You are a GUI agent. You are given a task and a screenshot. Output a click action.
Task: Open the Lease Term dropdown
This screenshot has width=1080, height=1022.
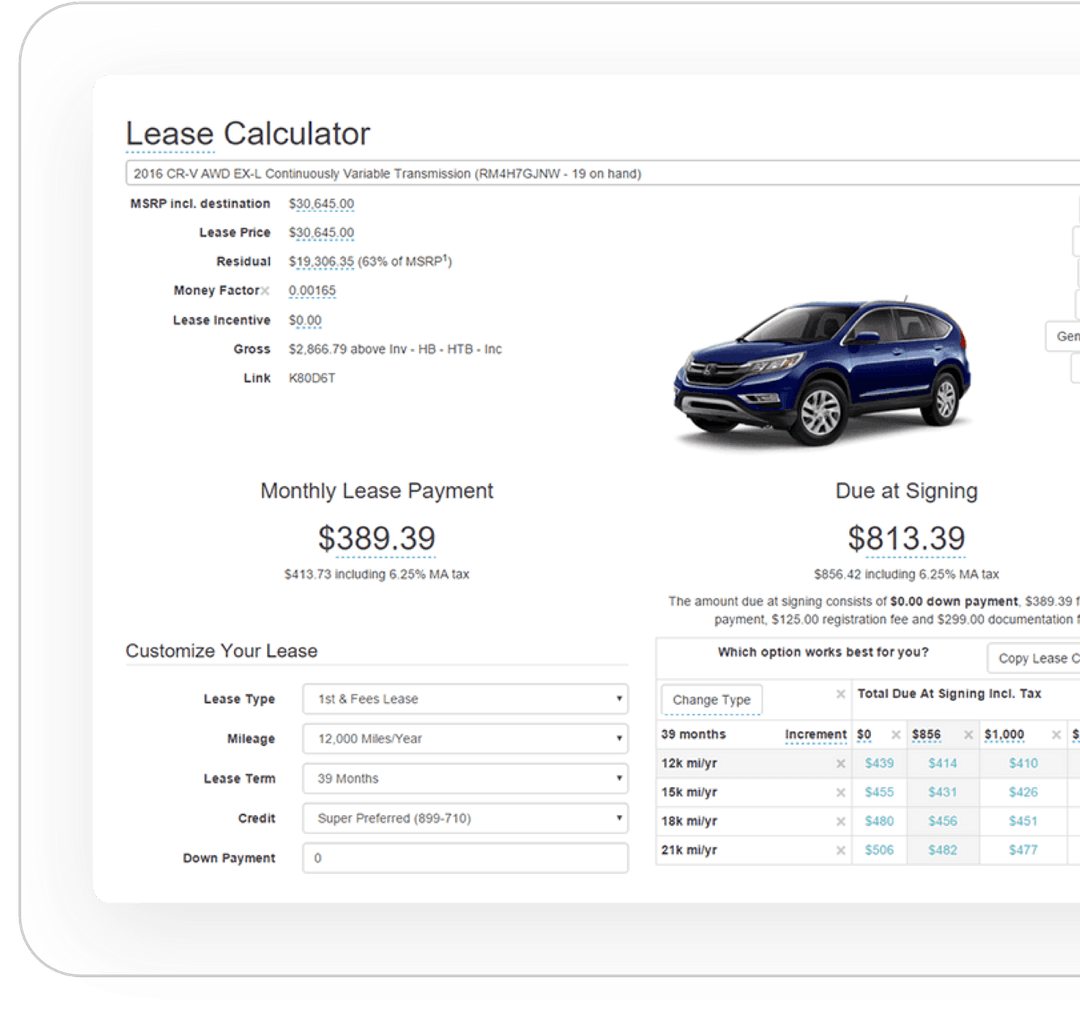click(x=466, y=779)
